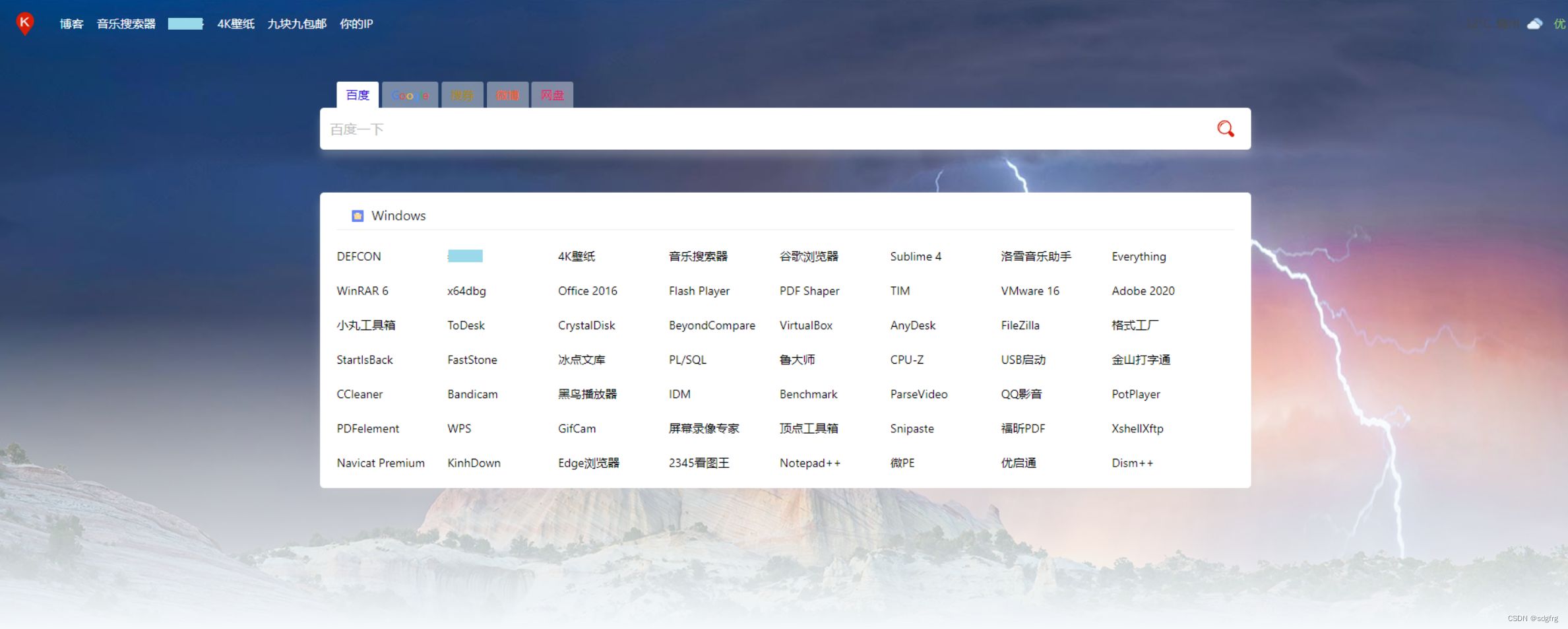Click the cloudy weather icon
This screenshot has width=1568, height=629.
click(1535, 24)
